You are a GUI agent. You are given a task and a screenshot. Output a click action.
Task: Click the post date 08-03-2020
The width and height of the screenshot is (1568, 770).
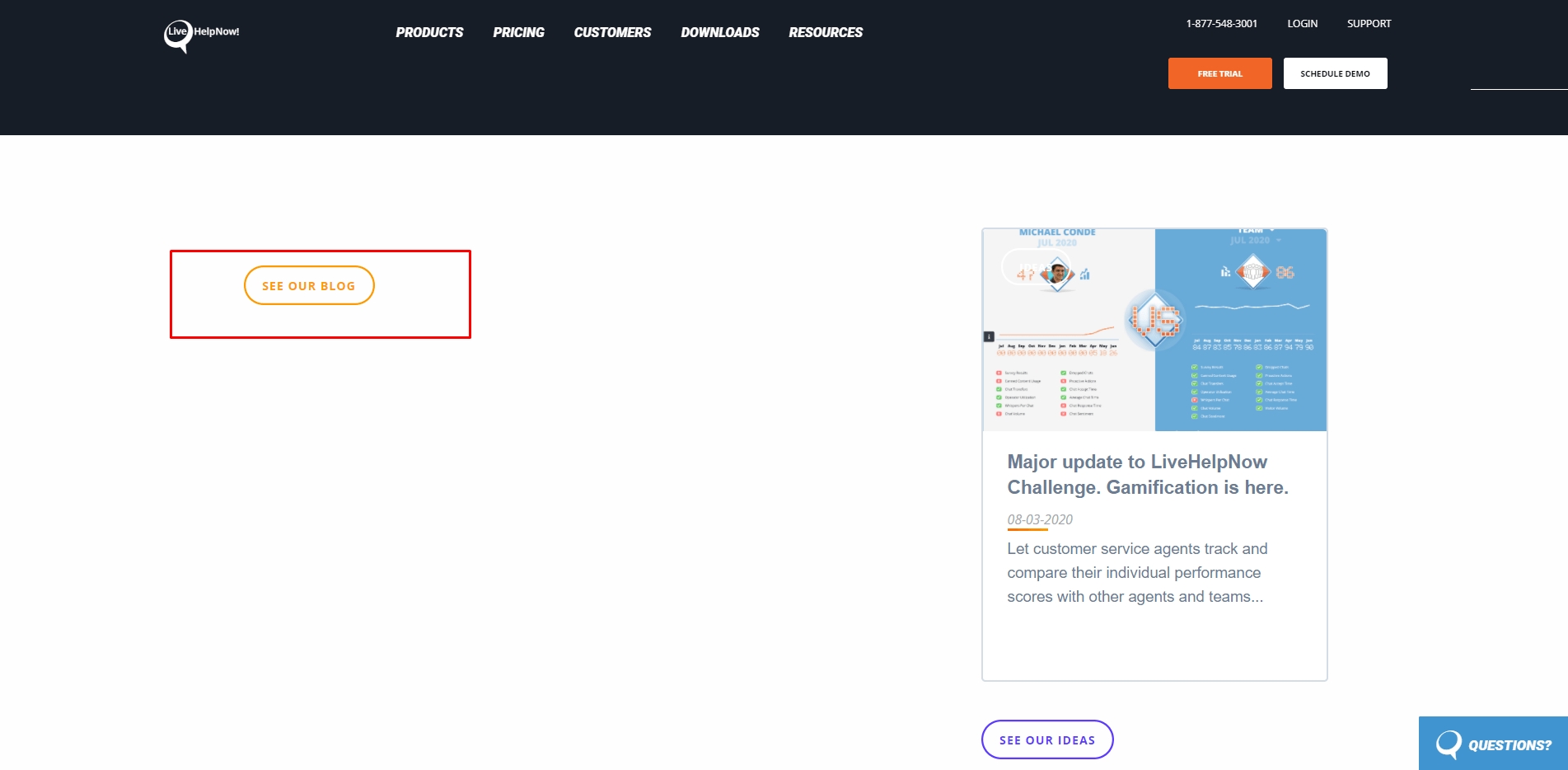click(1040, 519)
